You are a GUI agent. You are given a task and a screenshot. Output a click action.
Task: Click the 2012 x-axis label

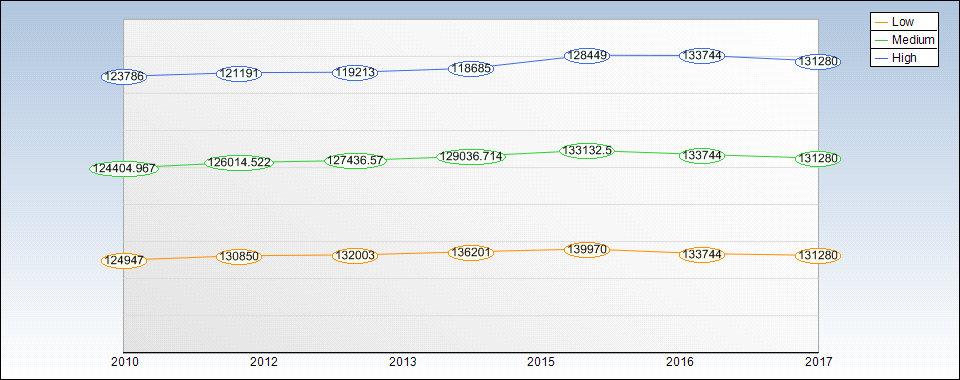pos(264,362)
